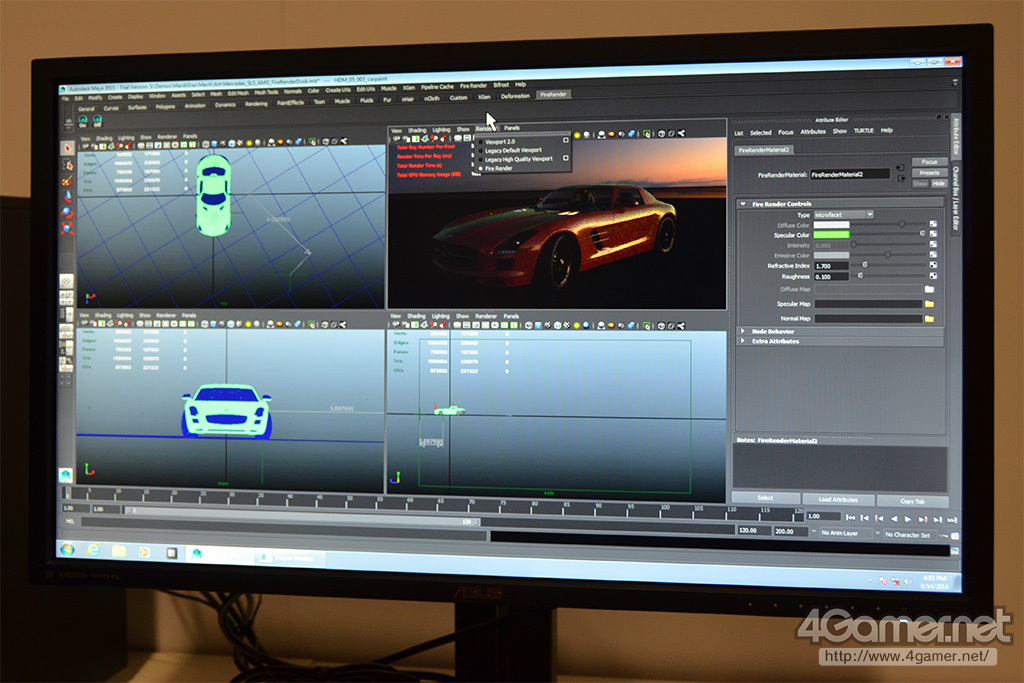Switch to the Rendering shelf tab
This screenshot has height=683, width=1024.
tap(256, 103)
